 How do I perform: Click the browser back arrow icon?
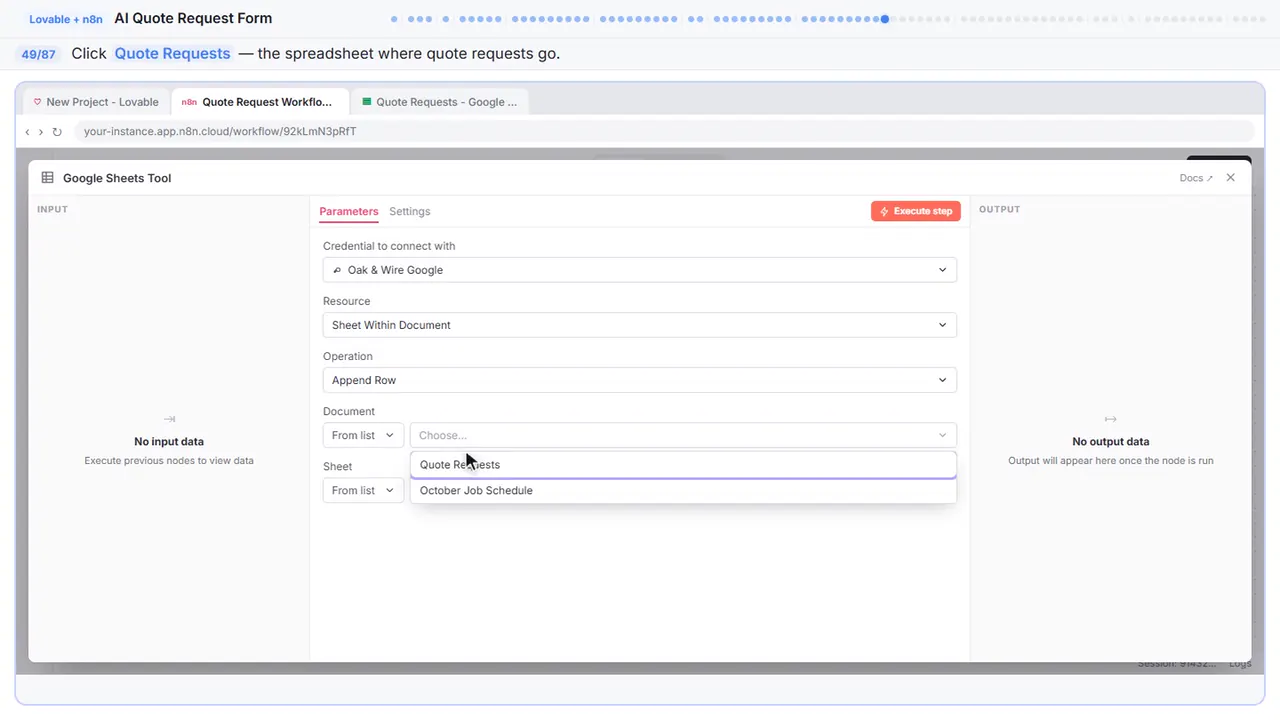tap(27, 131)
